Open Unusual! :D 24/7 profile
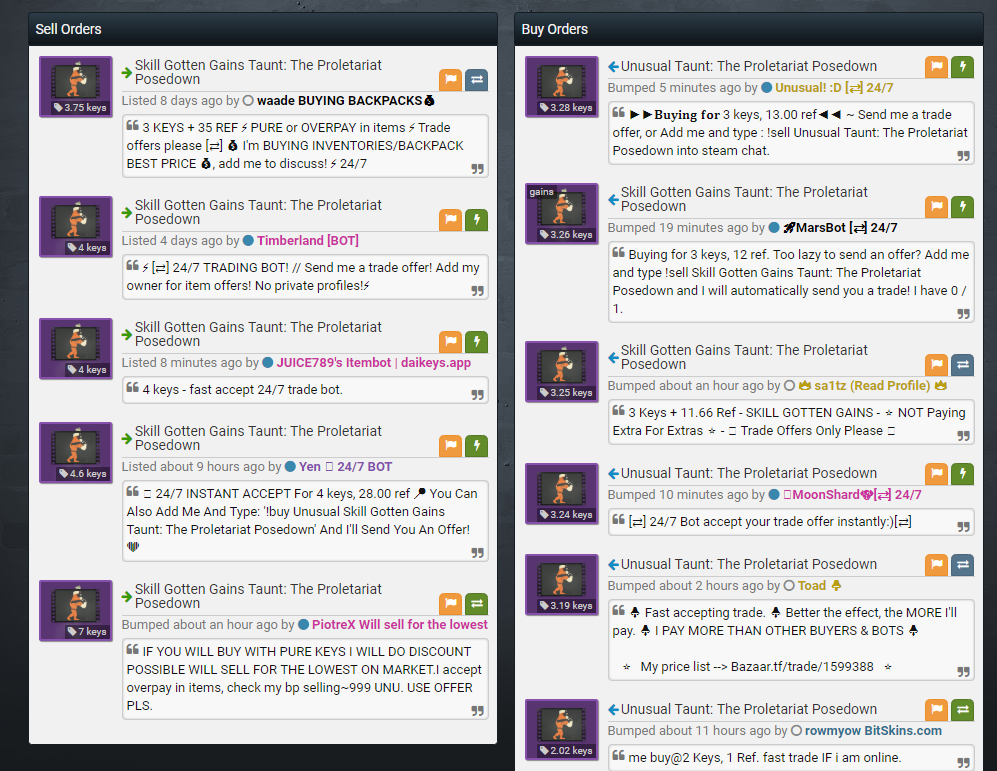This screenshot has height=771, width=997. coord(834,88)
